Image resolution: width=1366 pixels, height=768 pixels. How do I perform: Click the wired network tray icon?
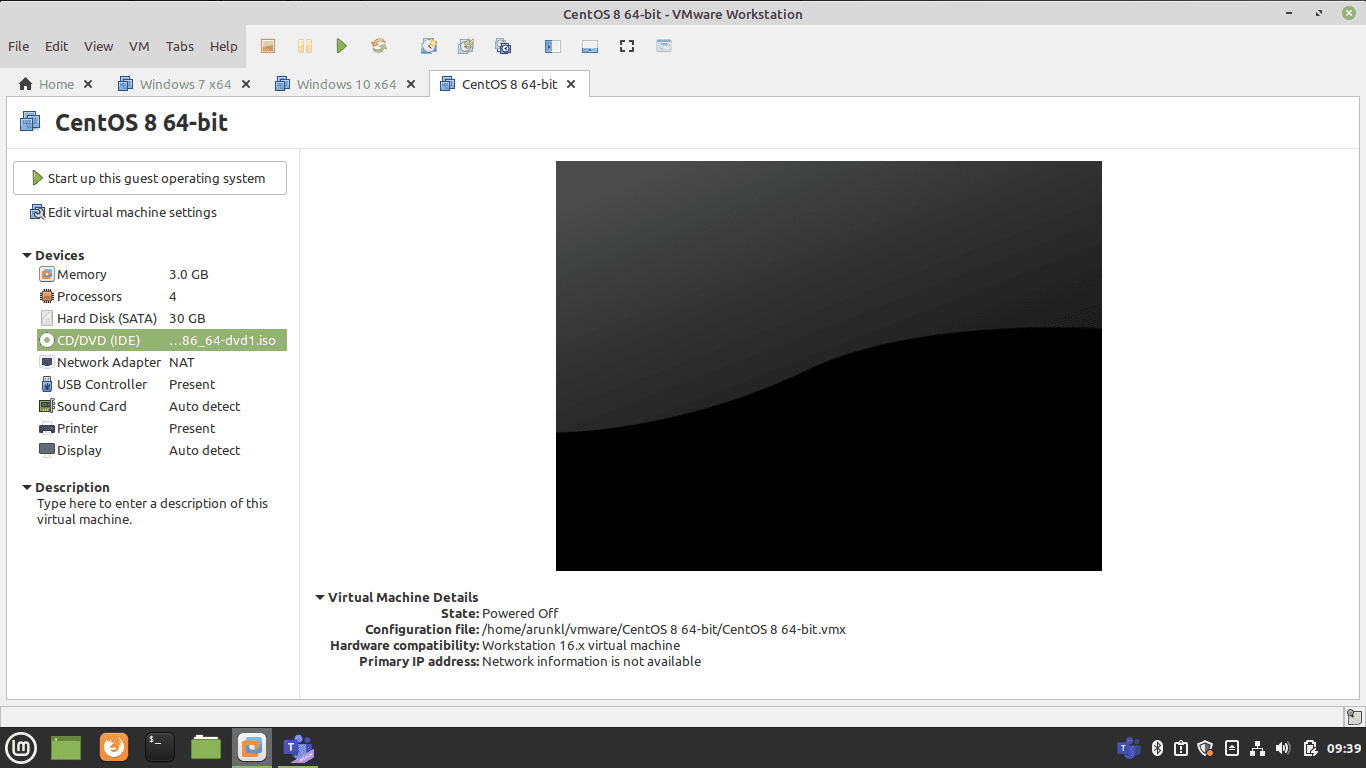[1258, 747]
